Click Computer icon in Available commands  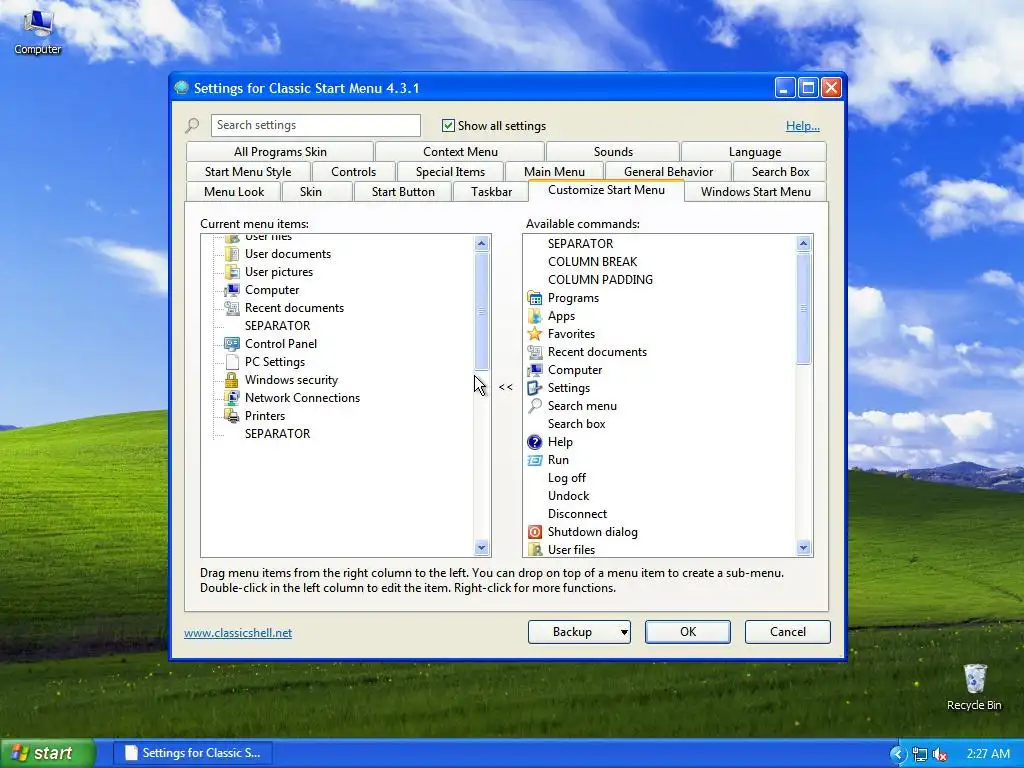pos(535,370)
